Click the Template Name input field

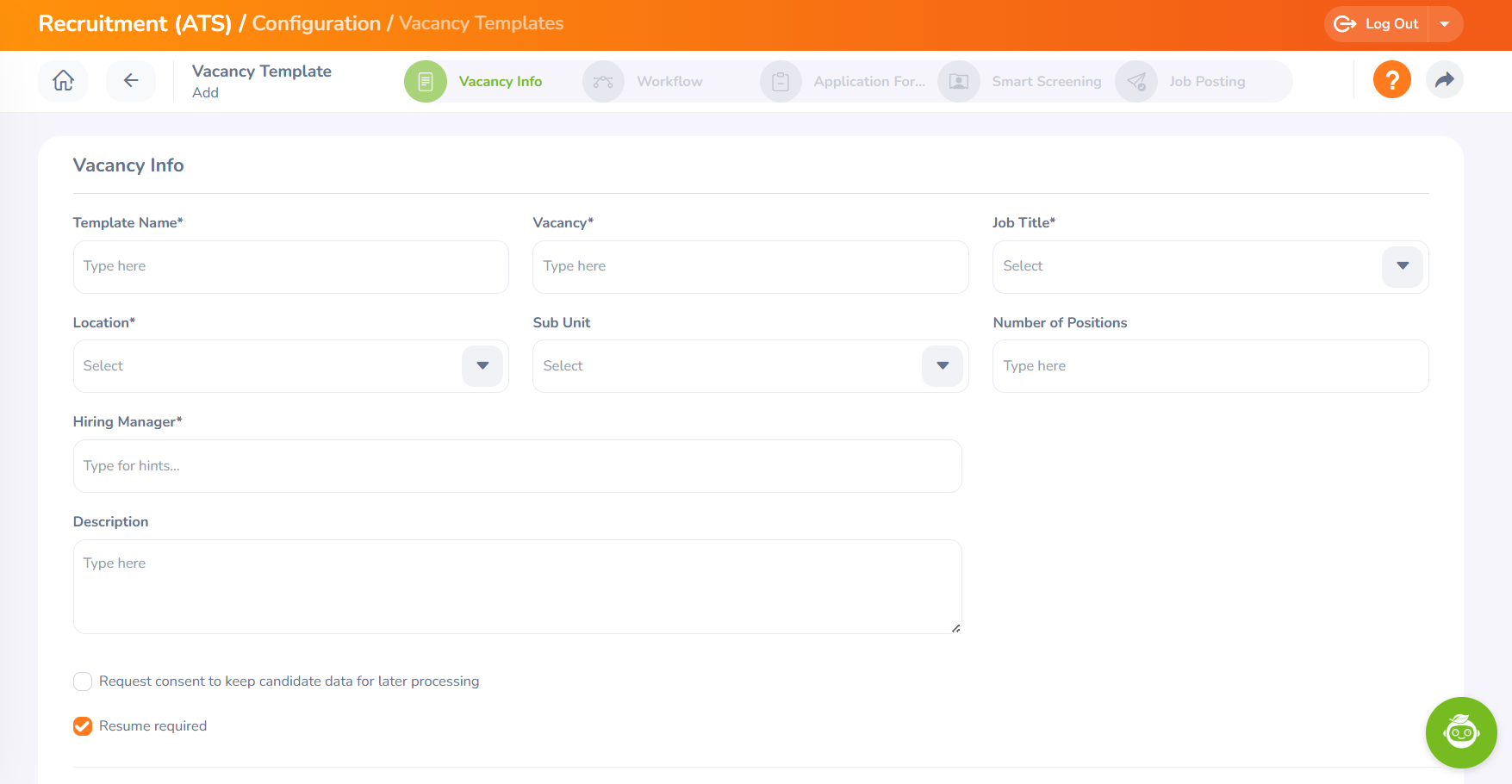click(x=291, y=267)
